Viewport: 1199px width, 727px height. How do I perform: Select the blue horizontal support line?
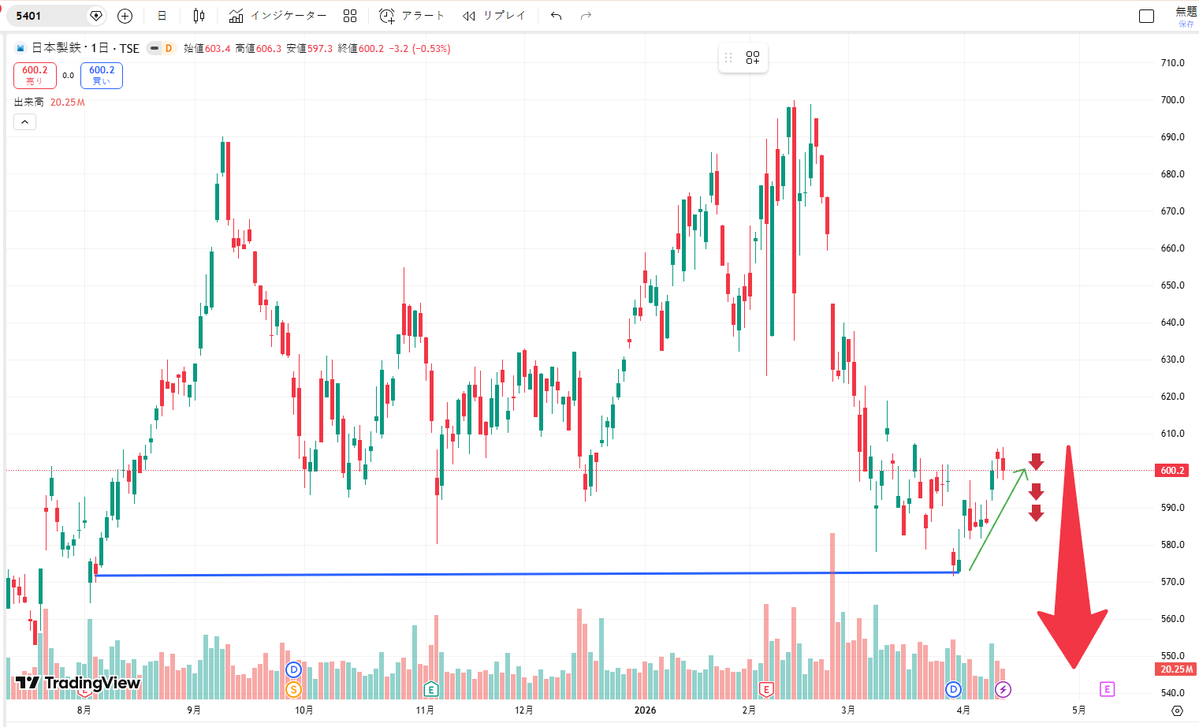(x=528, y=574)
